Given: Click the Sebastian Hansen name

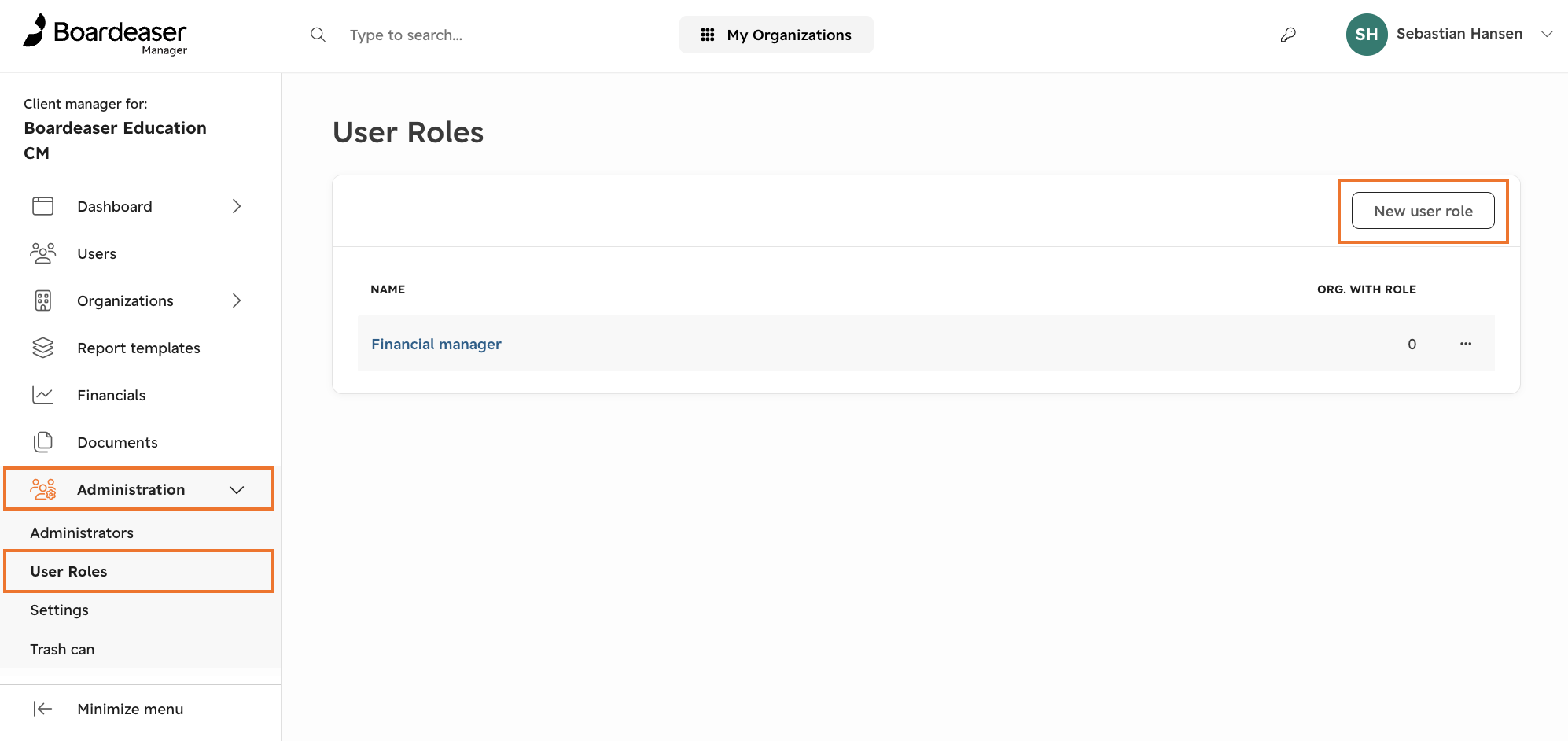Looking at the screenshot, I should point(1459,34).
